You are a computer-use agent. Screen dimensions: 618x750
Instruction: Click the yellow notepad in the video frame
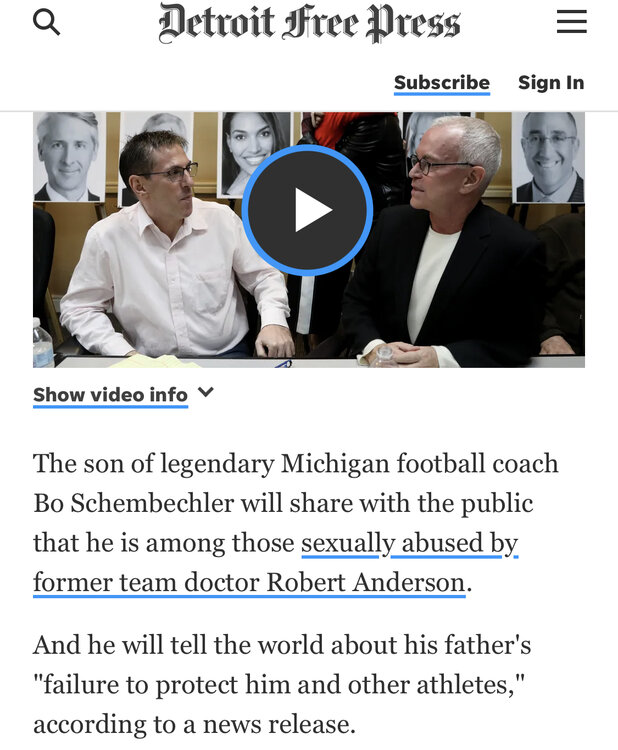[x=153, y=362]
